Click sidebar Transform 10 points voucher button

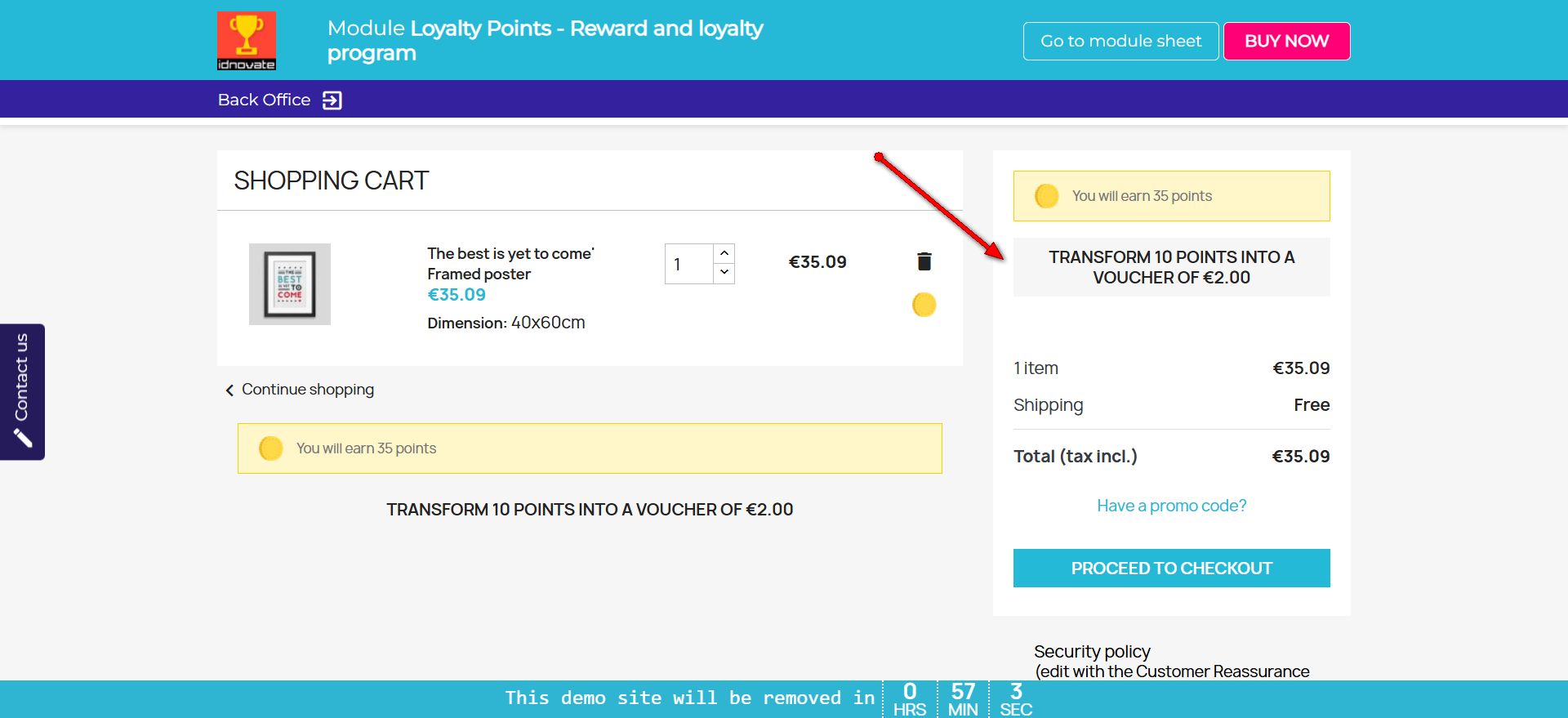coord(1171,267)
